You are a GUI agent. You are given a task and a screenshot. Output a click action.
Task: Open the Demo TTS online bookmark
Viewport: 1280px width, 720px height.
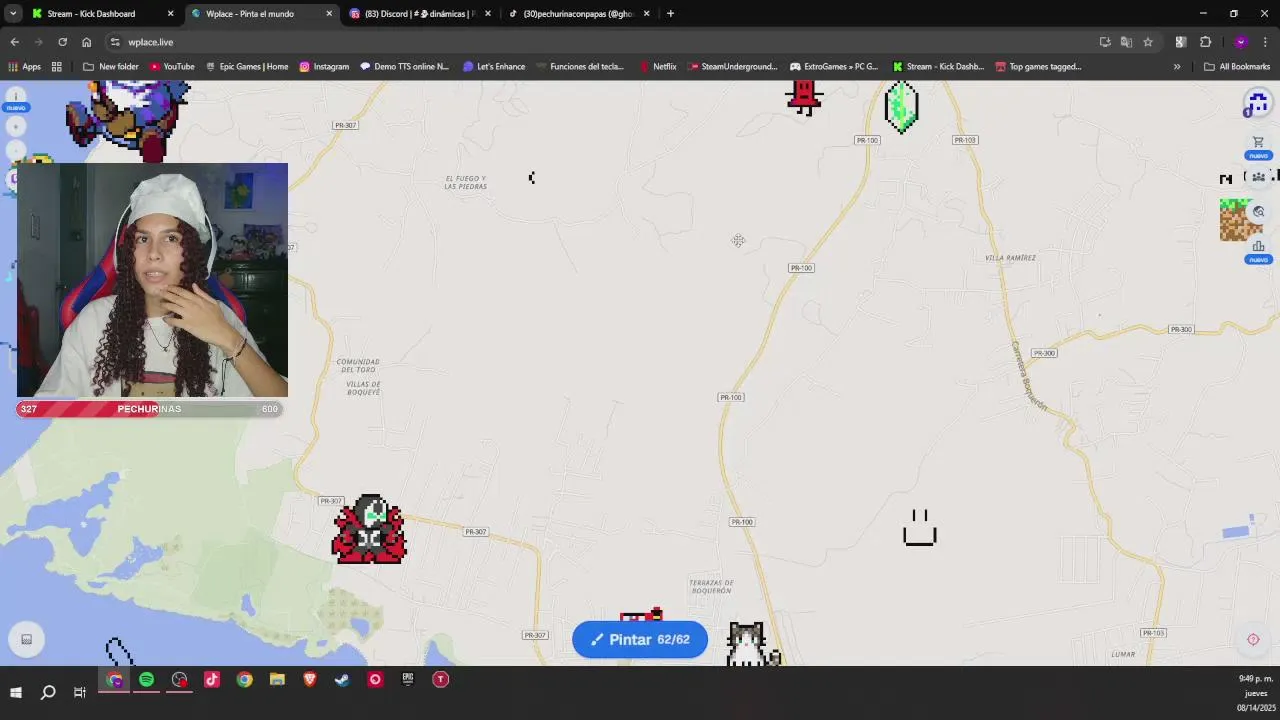405,67
